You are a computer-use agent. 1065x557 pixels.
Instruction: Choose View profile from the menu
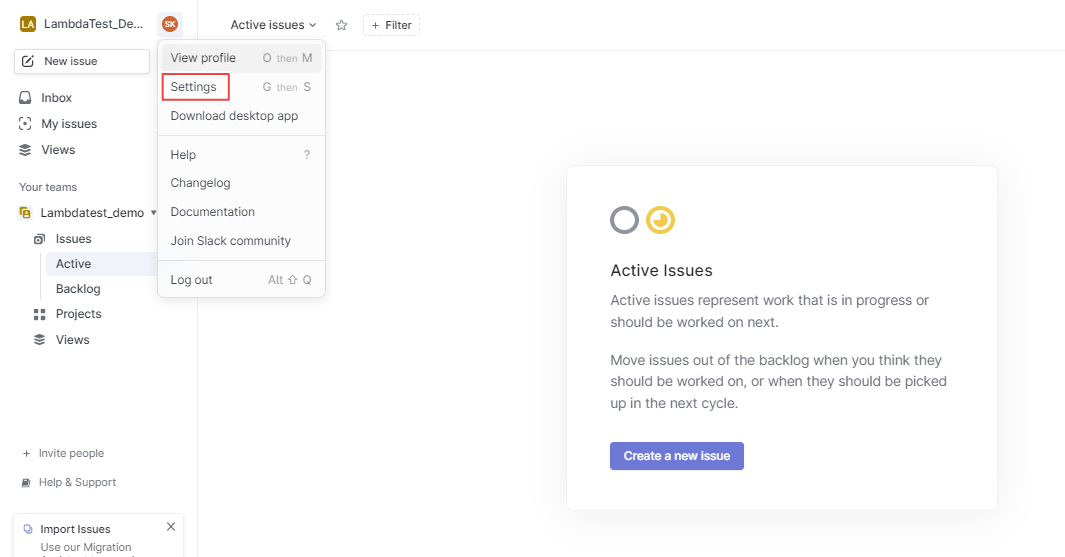pyautogui.click(x=203, y=58)
